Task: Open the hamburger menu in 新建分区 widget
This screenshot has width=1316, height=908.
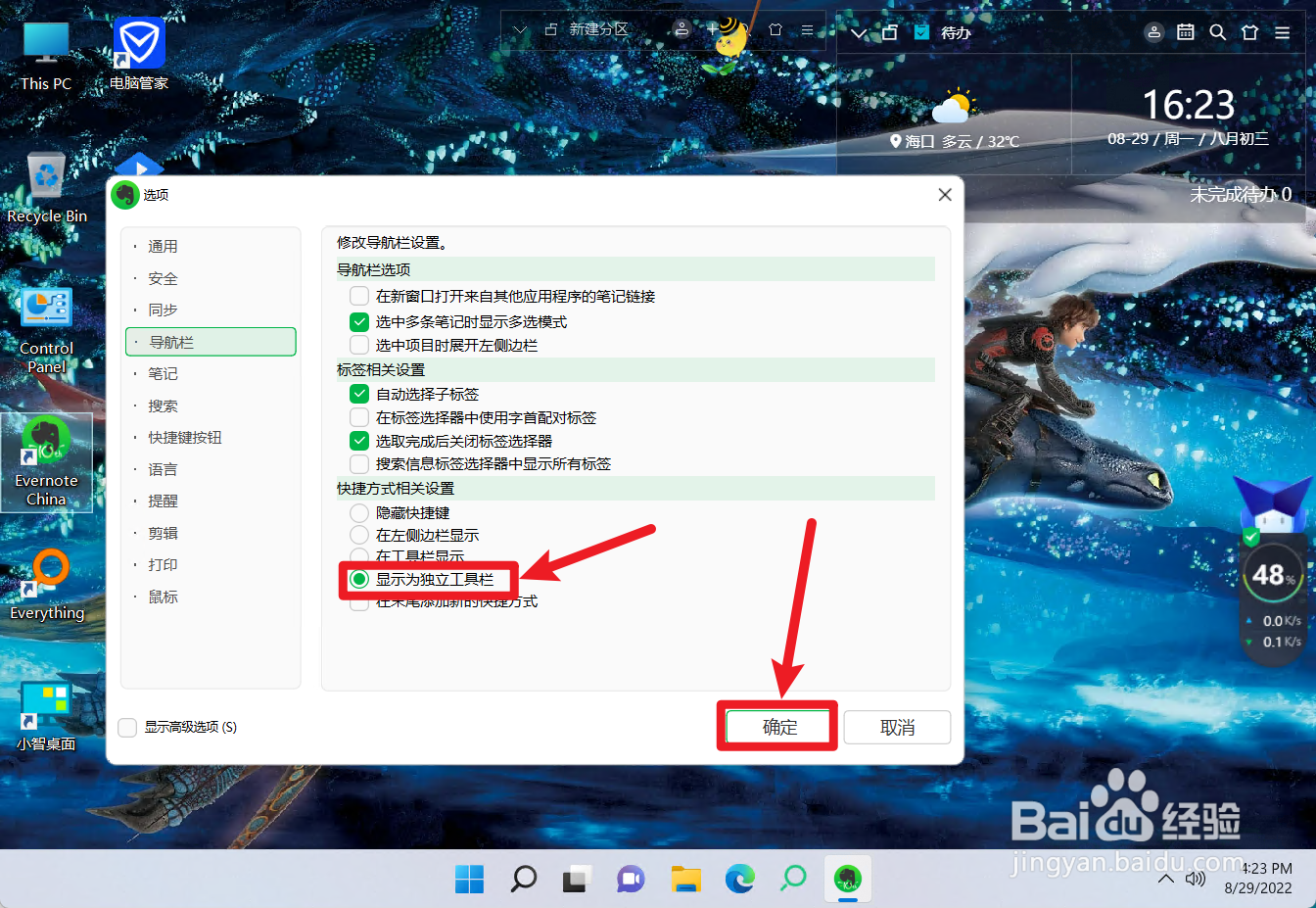Action: (x=808, y=30)
